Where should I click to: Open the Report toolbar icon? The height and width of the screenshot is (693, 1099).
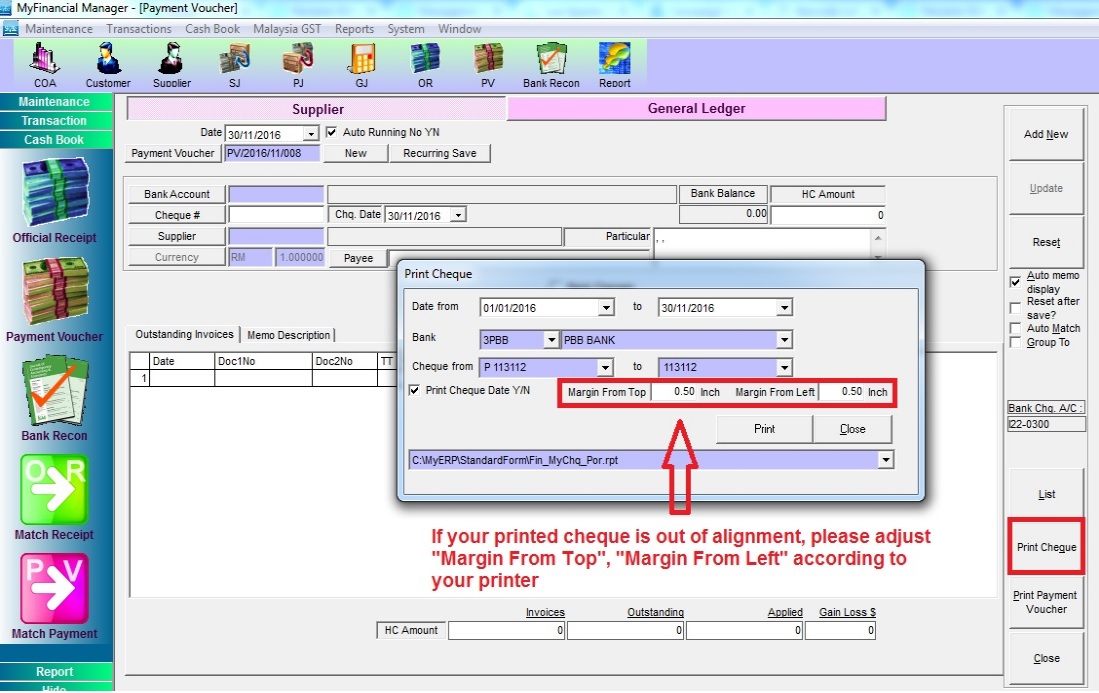(x=614, y=64)
